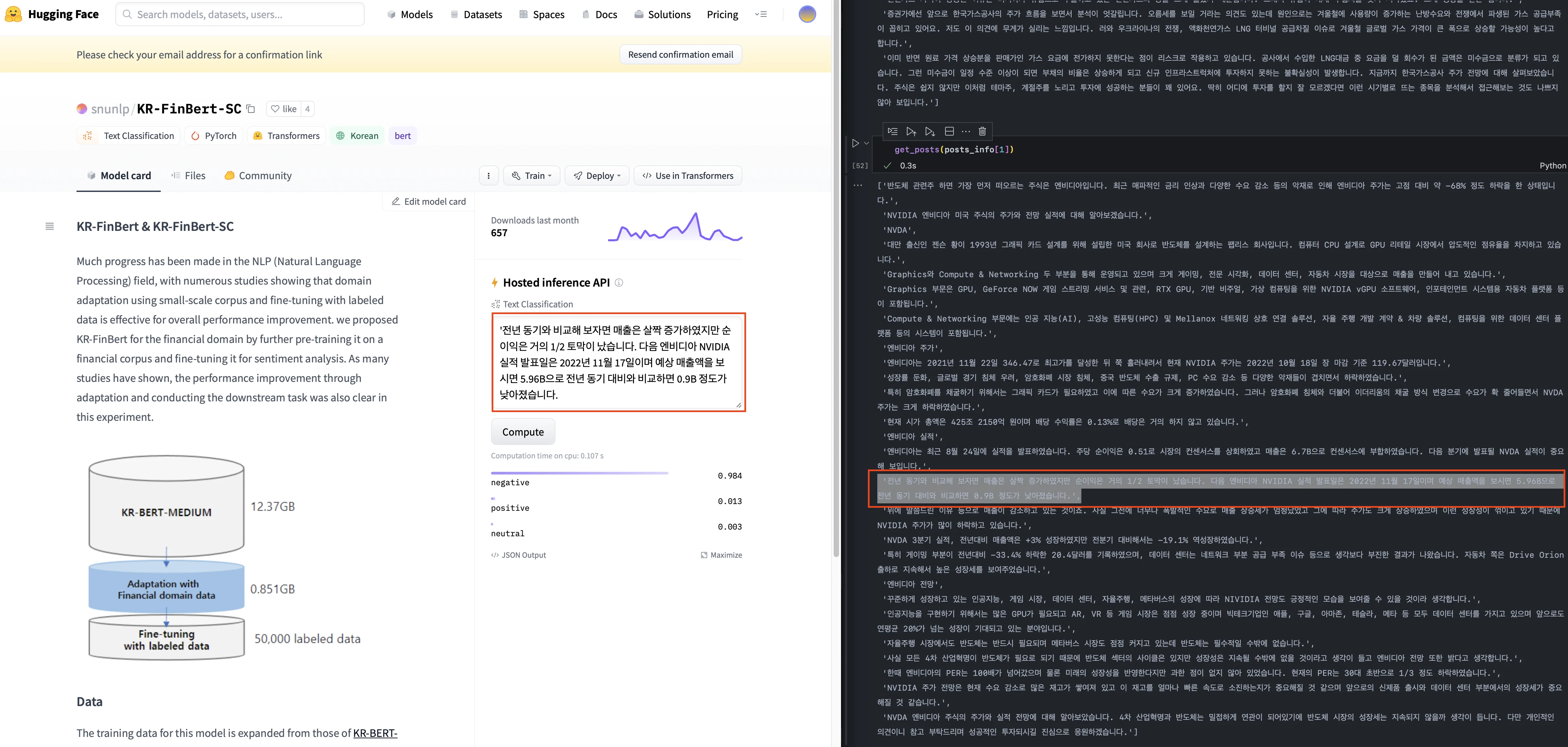This screenshot has height=747, width=1568.
Task: Toggle like on KR-FinBert-SC model
Action: 284,109
